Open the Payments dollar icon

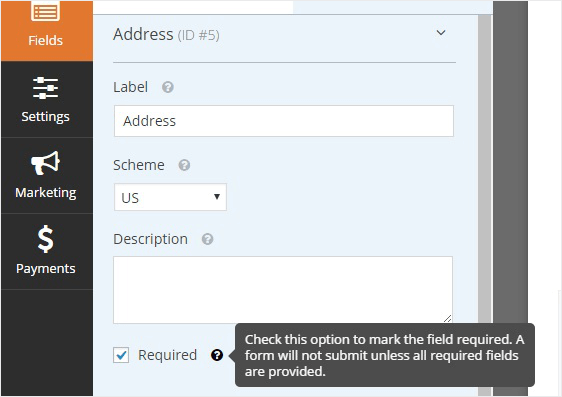pos(46,239)
